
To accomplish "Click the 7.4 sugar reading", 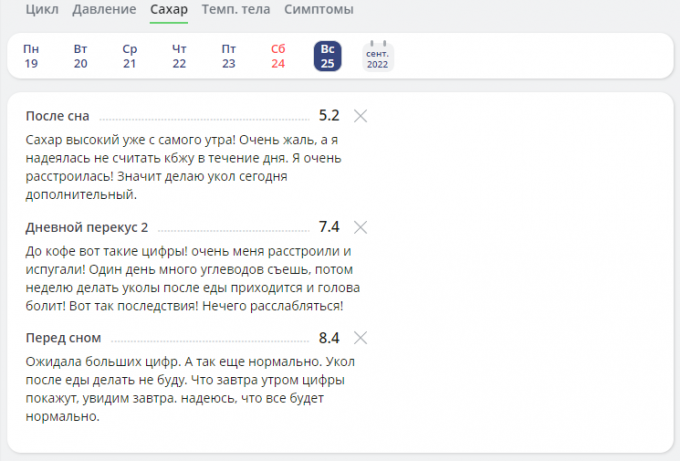I will (329, 226).
